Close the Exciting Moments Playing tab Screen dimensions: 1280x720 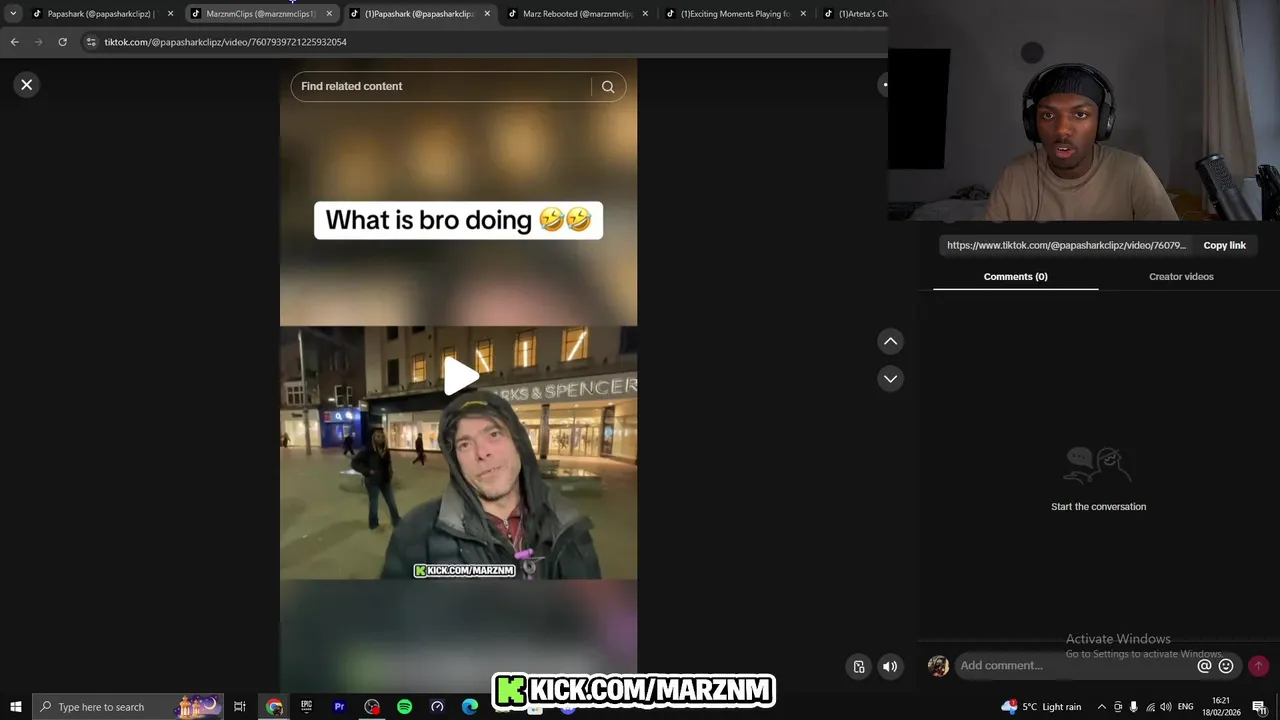[x=803, y=14]
